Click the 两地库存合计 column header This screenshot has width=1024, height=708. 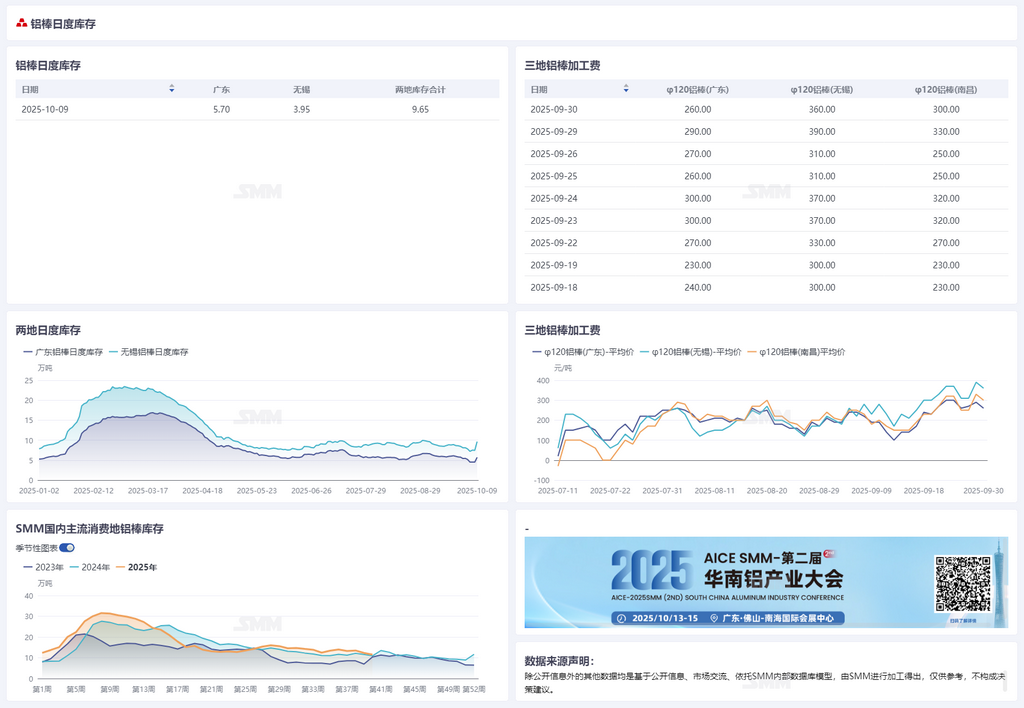click(420, 89)
